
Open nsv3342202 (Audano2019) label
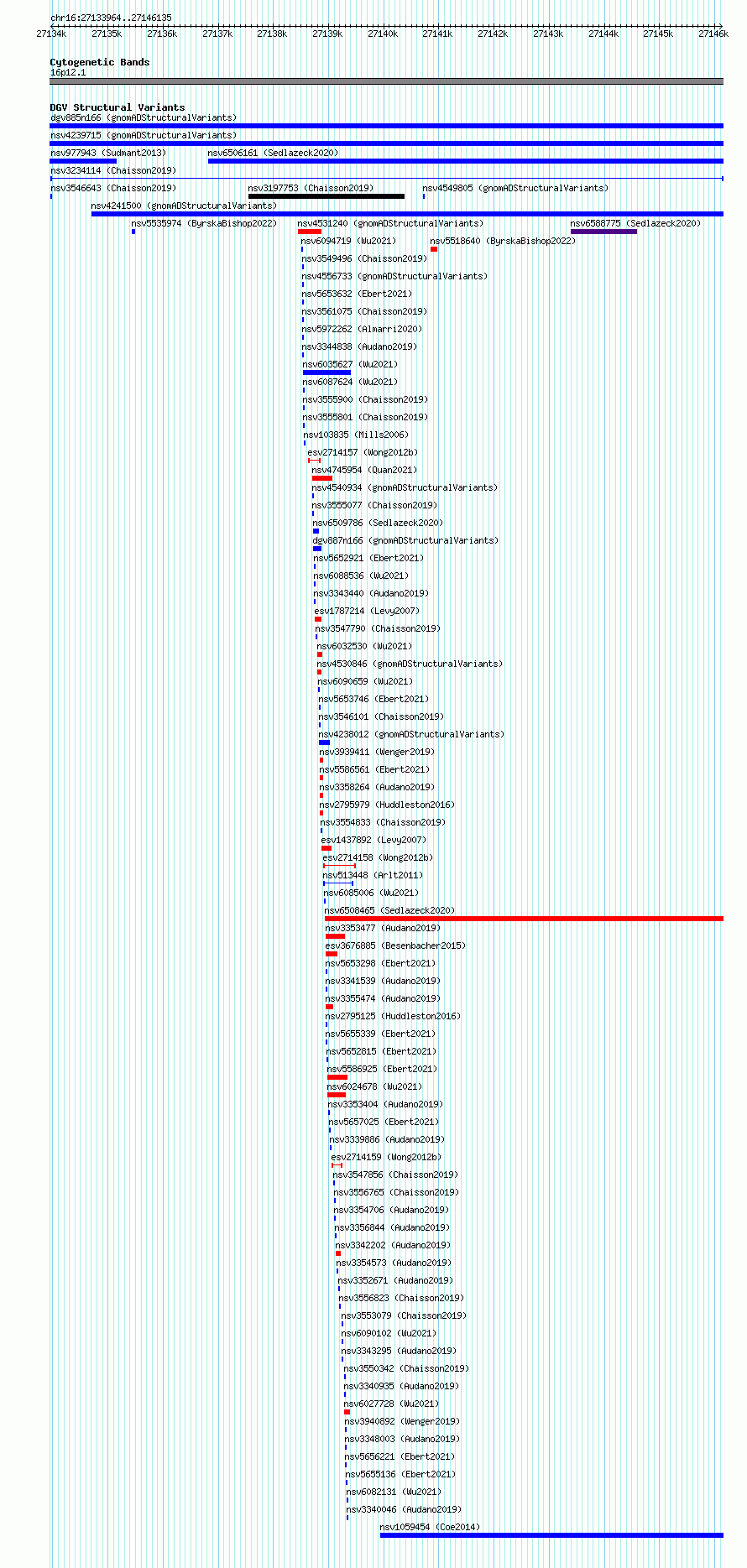click(x=394, y=1245)
